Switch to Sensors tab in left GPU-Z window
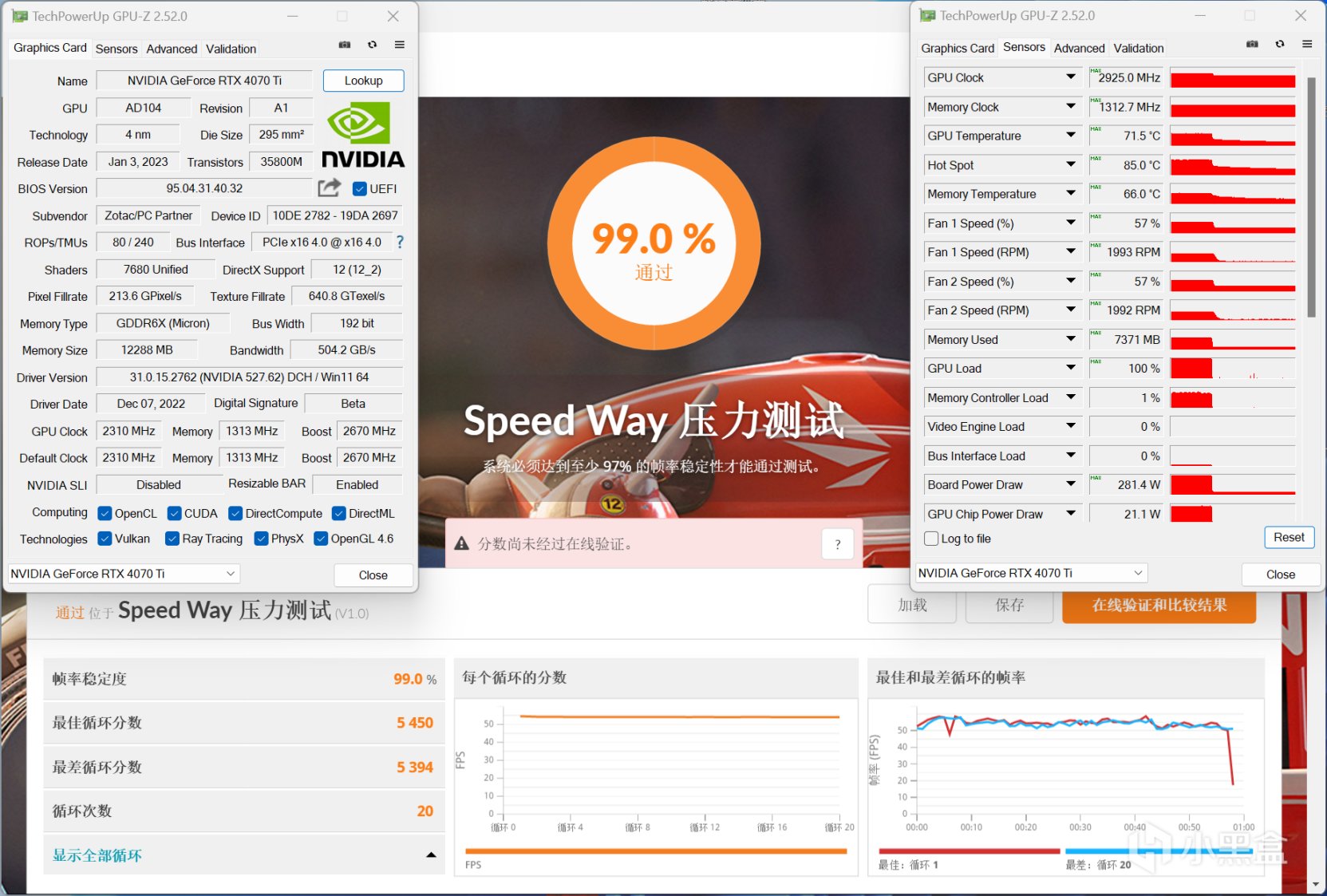The image size is (1327, 896). coord(117,49)
